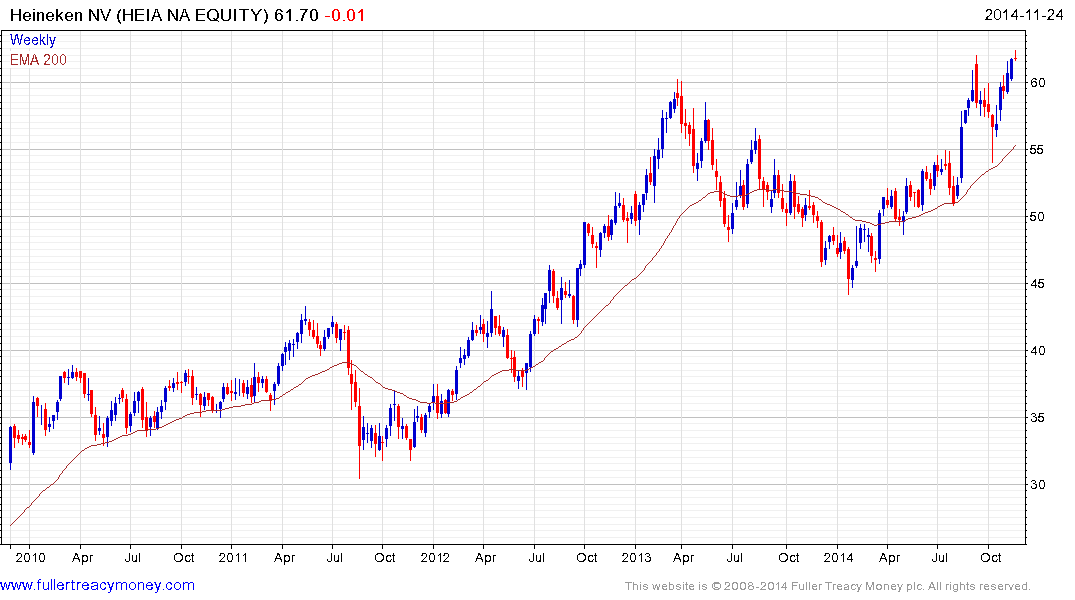Click the Weekly interval label
1075x600 pixels.
tap(33, 40)
